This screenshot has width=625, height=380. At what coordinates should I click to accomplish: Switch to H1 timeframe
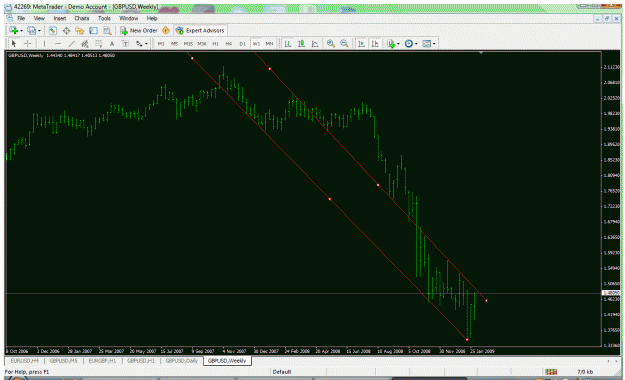tap(215, 44)
